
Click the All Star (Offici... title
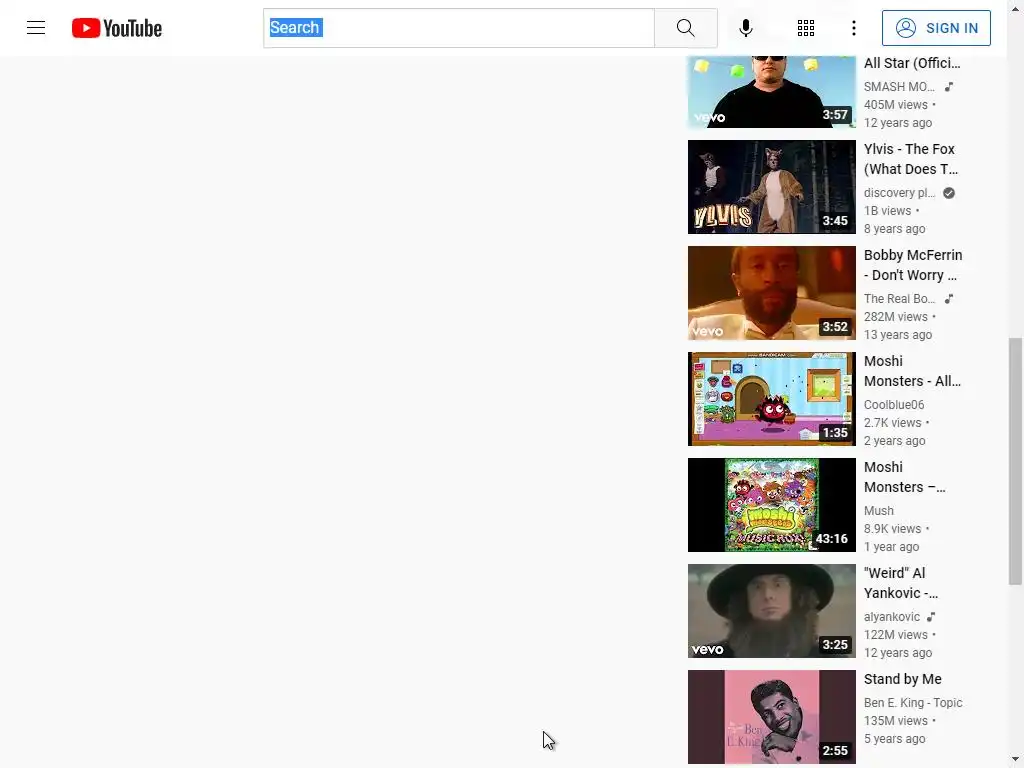(x=912, y=63)
